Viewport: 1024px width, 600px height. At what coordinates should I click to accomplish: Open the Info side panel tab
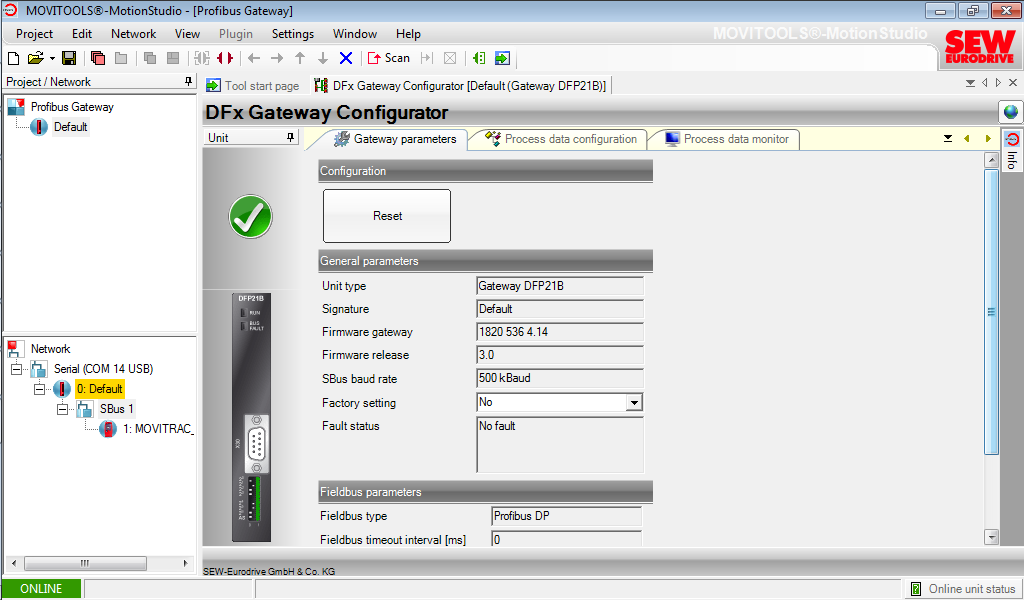point(1012,161)
